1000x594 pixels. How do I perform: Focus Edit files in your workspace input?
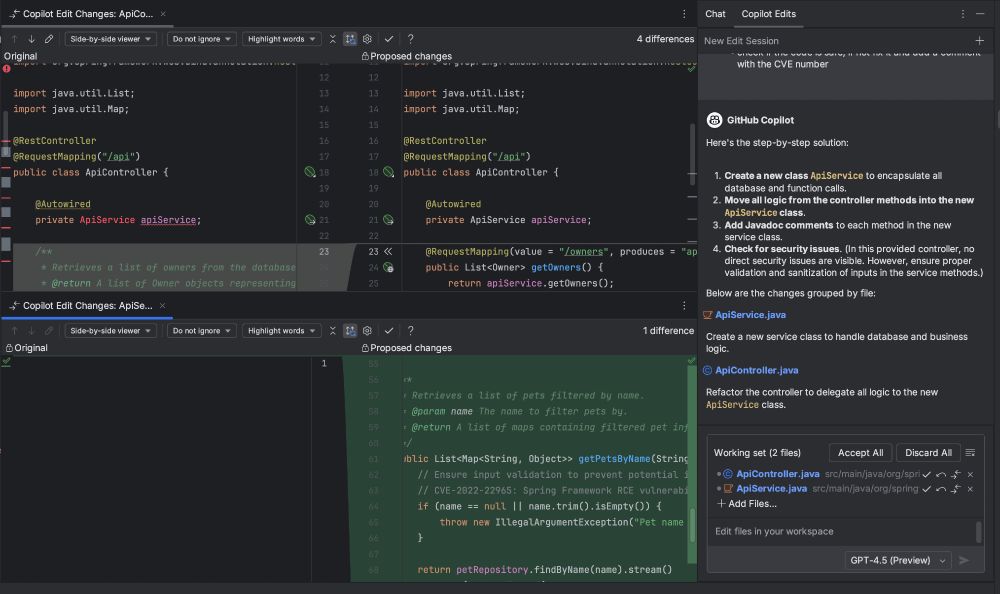pos(843,531)
